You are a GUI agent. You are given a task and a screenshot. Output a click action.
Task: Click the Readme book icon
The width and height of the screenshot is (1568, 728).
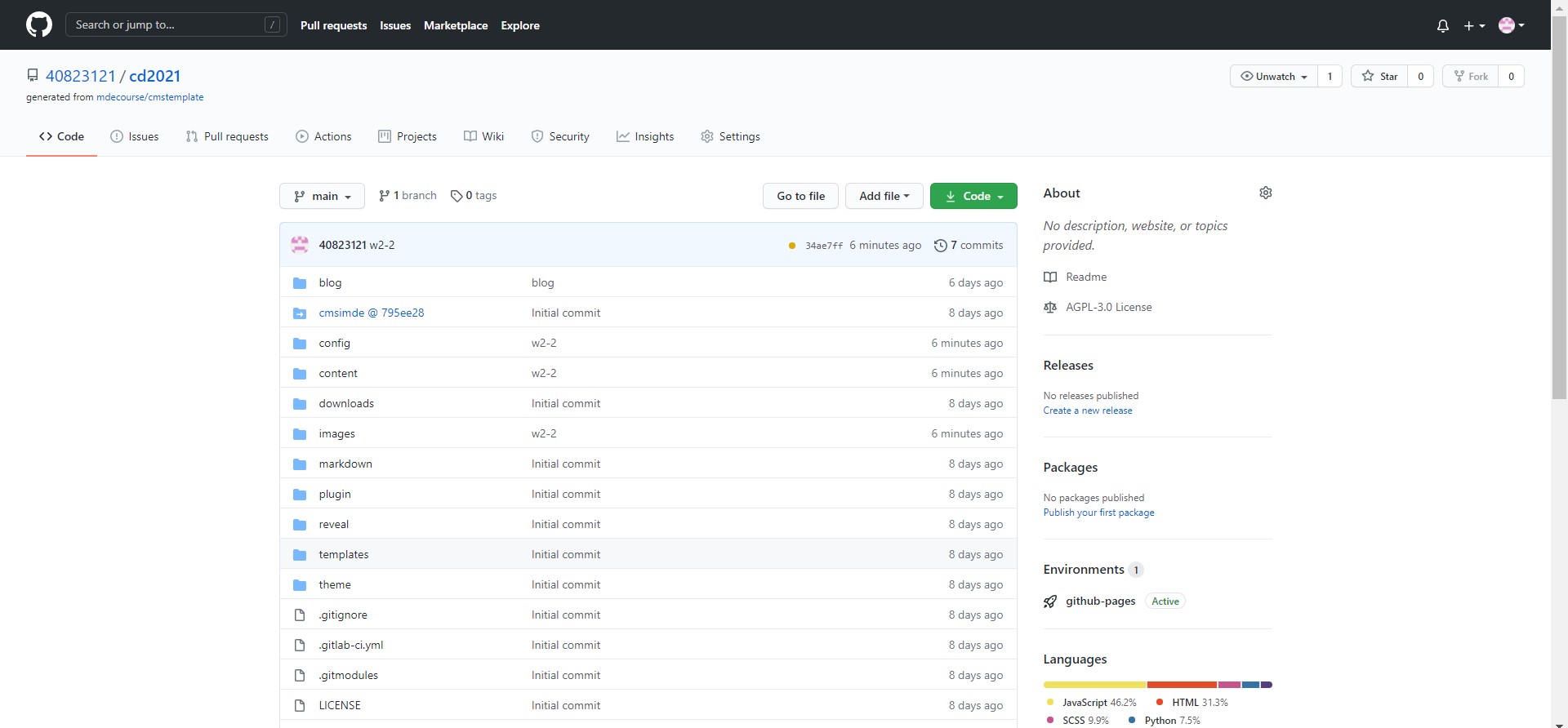tap(1050, 277)
